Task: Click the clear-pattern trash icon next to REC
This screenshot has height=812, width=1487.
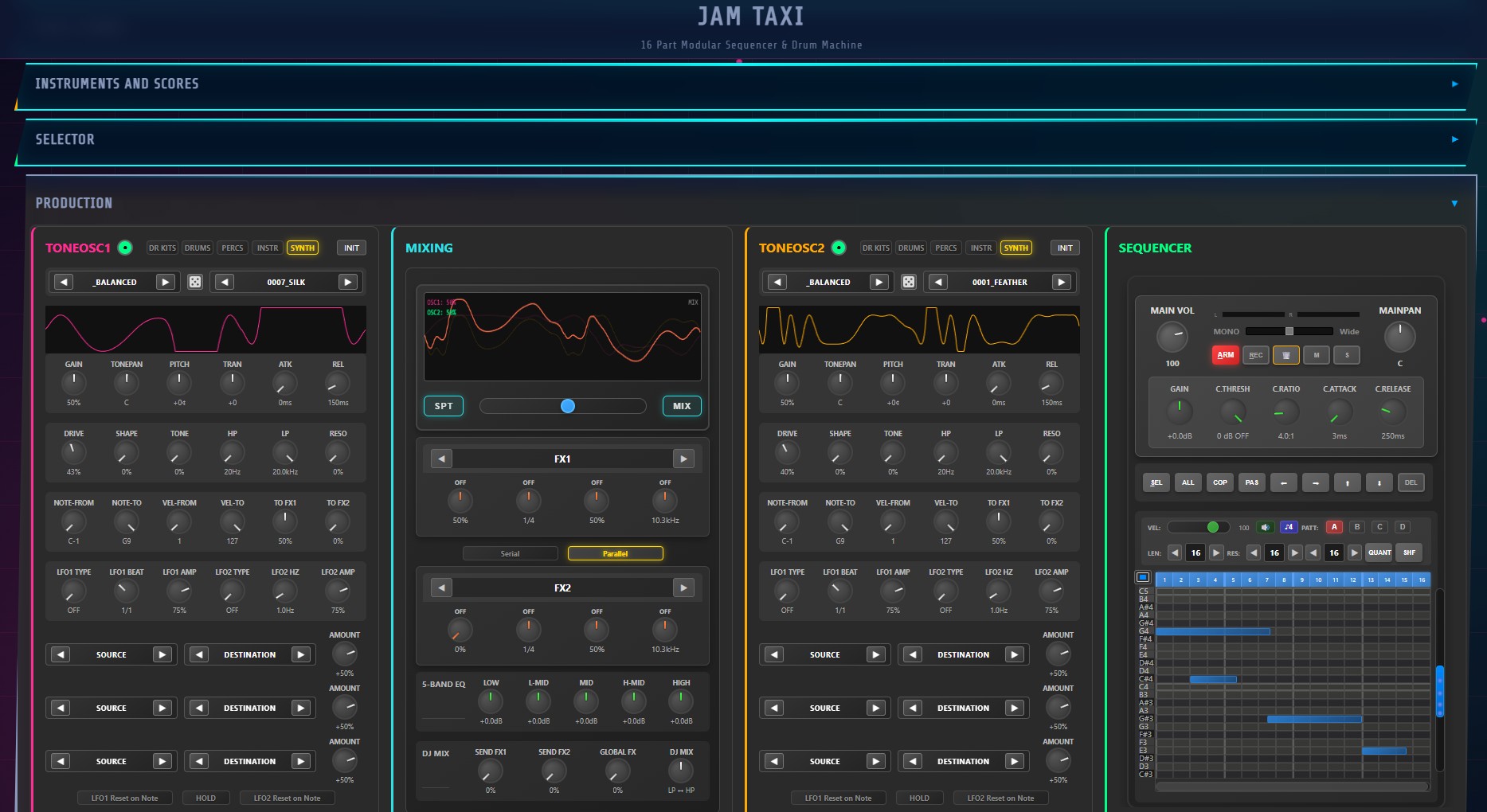Action: [x=1285, y=355]
